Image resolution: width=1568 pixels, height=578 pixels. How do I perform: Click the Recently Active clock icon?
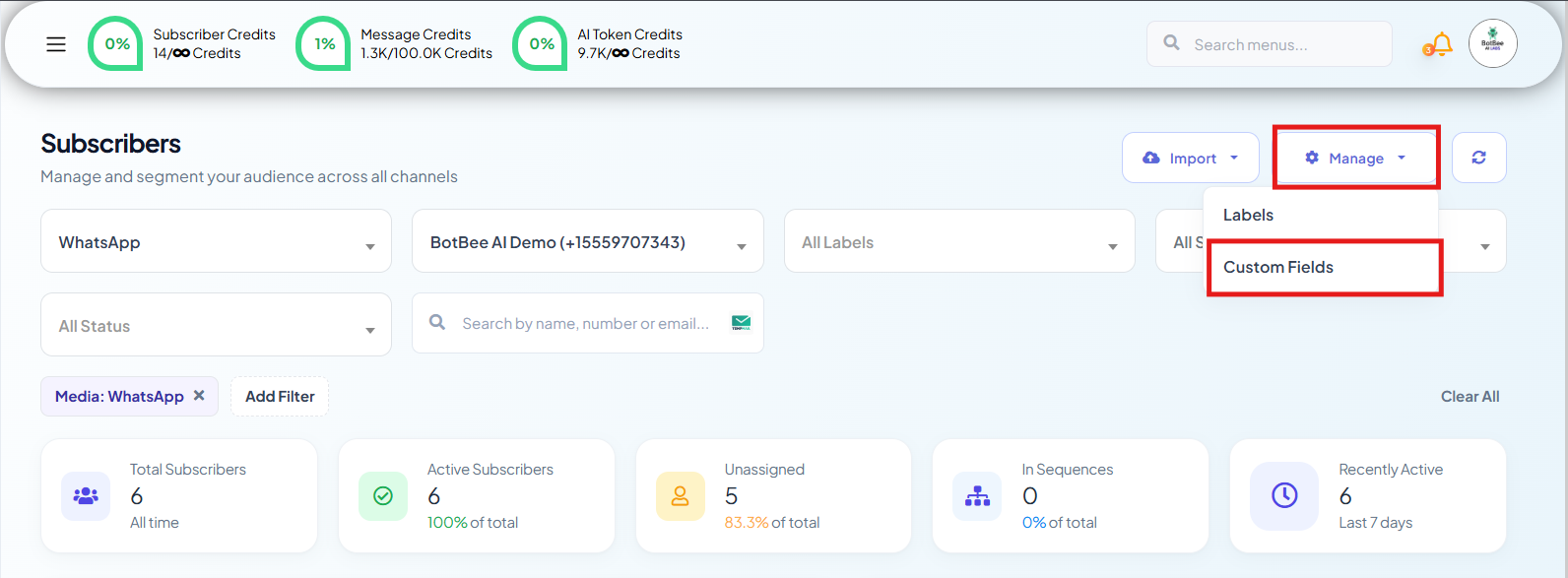(x=1284, y=495)
